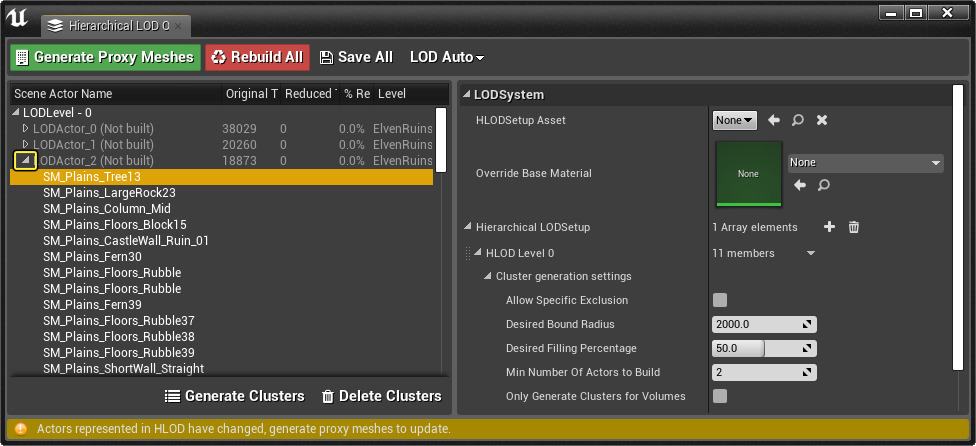Browse to HLODSetup Asset in Content Browser
This screenshot has height=446, width=976.
click(x=798, y=120)
